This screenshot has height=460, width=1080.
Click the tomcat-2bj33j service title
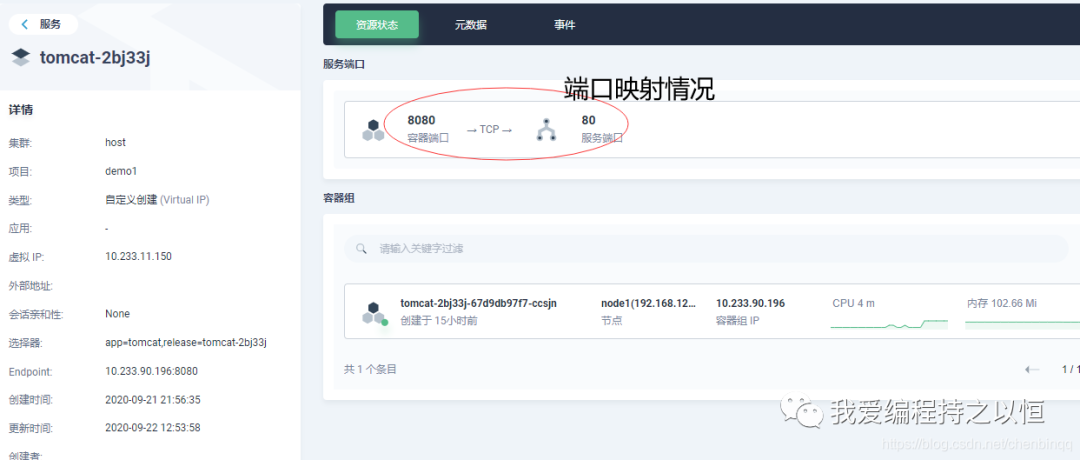tap(95, 57)
